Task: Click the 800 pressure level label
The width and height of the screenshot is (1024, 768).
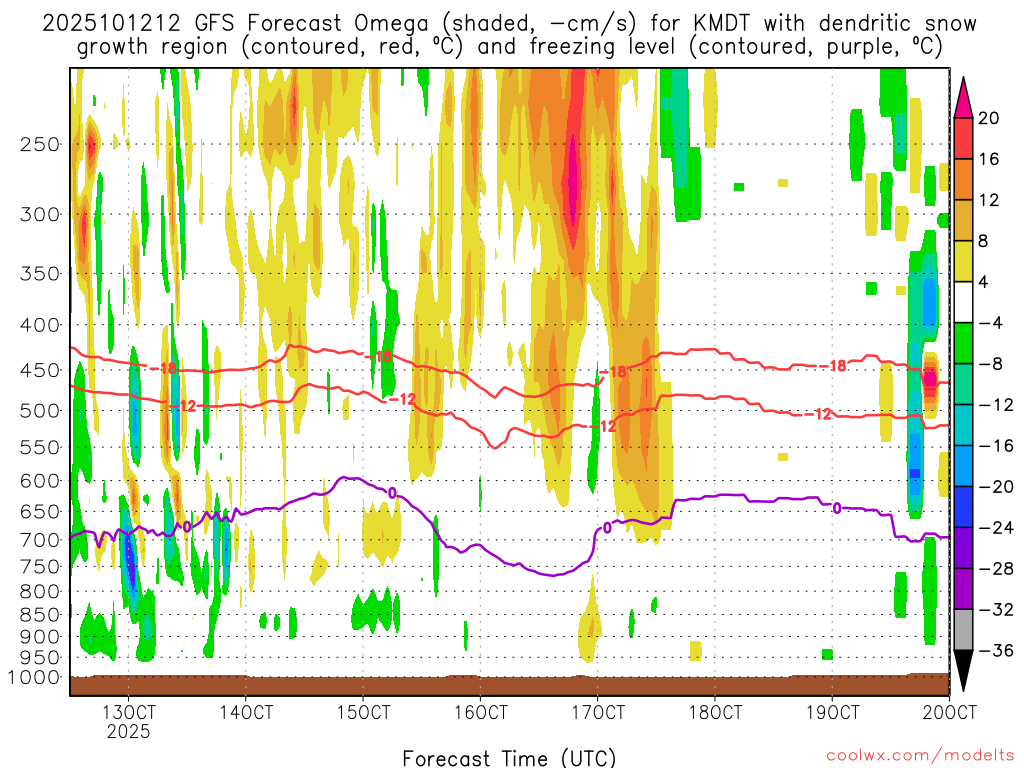Action: click(40, 592)
